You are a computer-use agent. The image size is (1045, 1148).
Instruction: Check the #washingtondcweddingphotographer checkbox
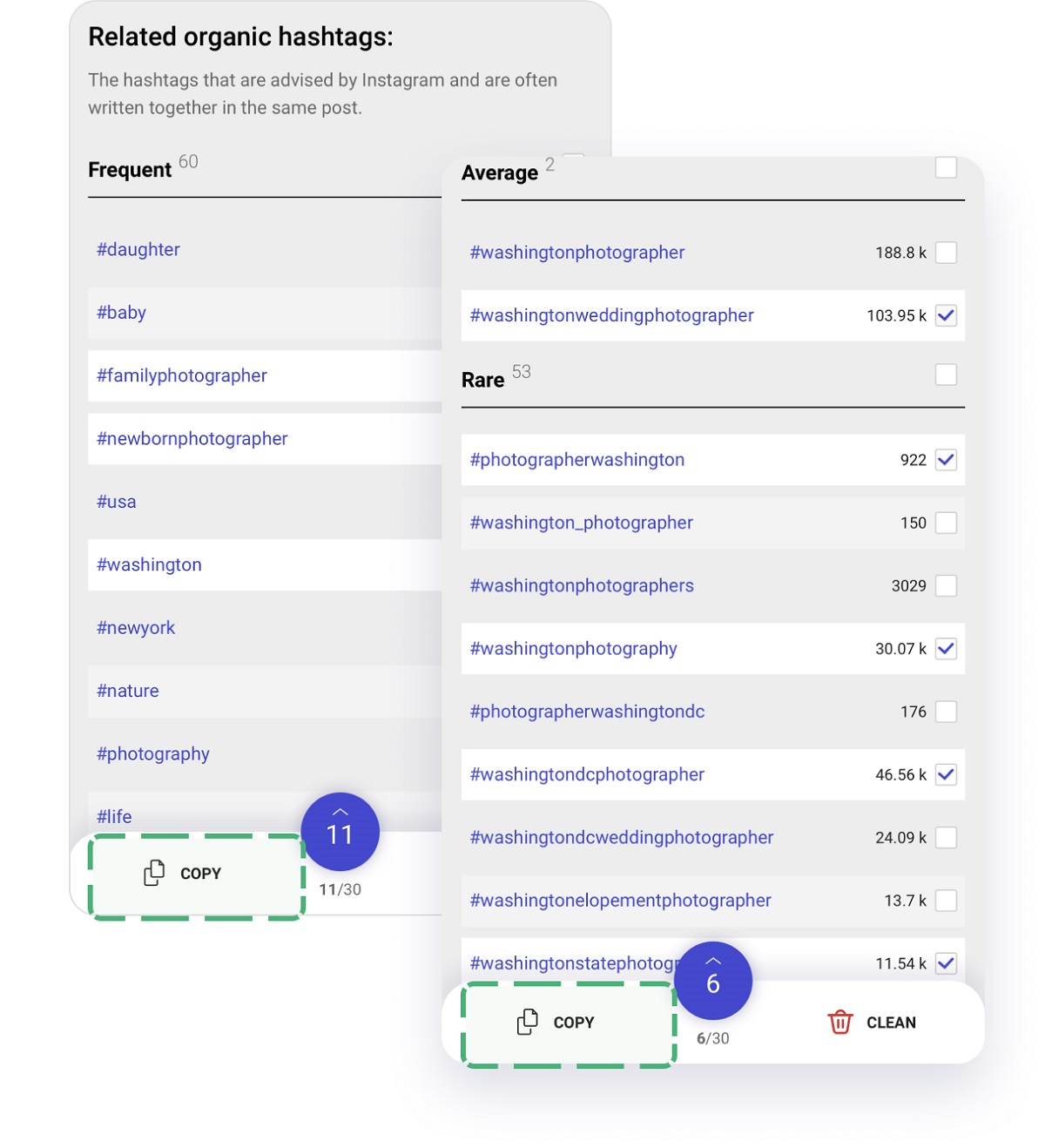coord(946,838)
